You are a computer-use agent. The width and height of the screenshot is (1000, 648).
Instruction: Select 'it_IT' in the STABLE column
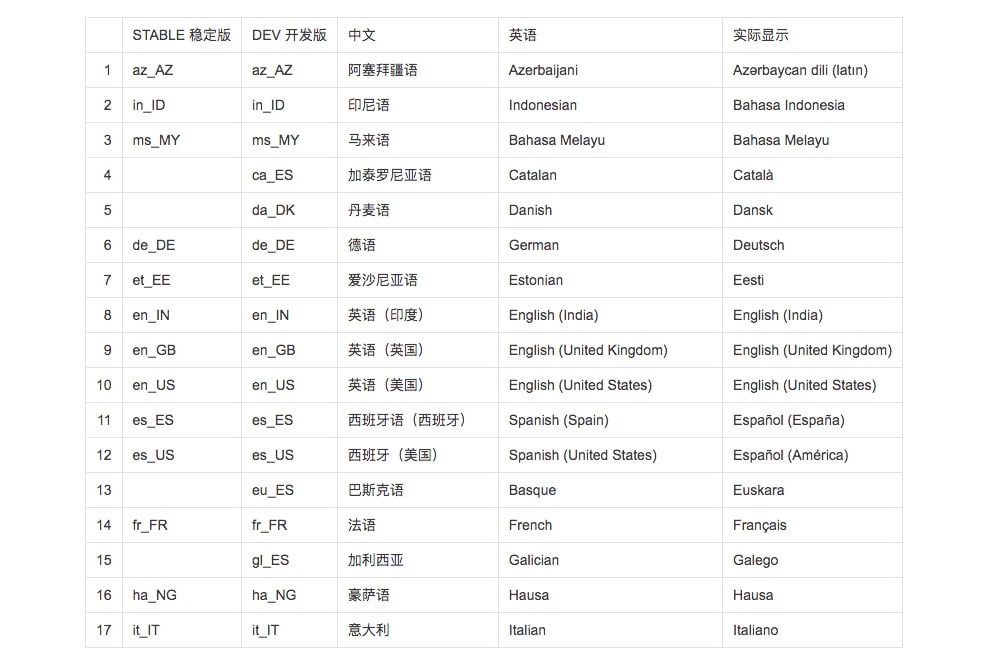click(182, 631)
